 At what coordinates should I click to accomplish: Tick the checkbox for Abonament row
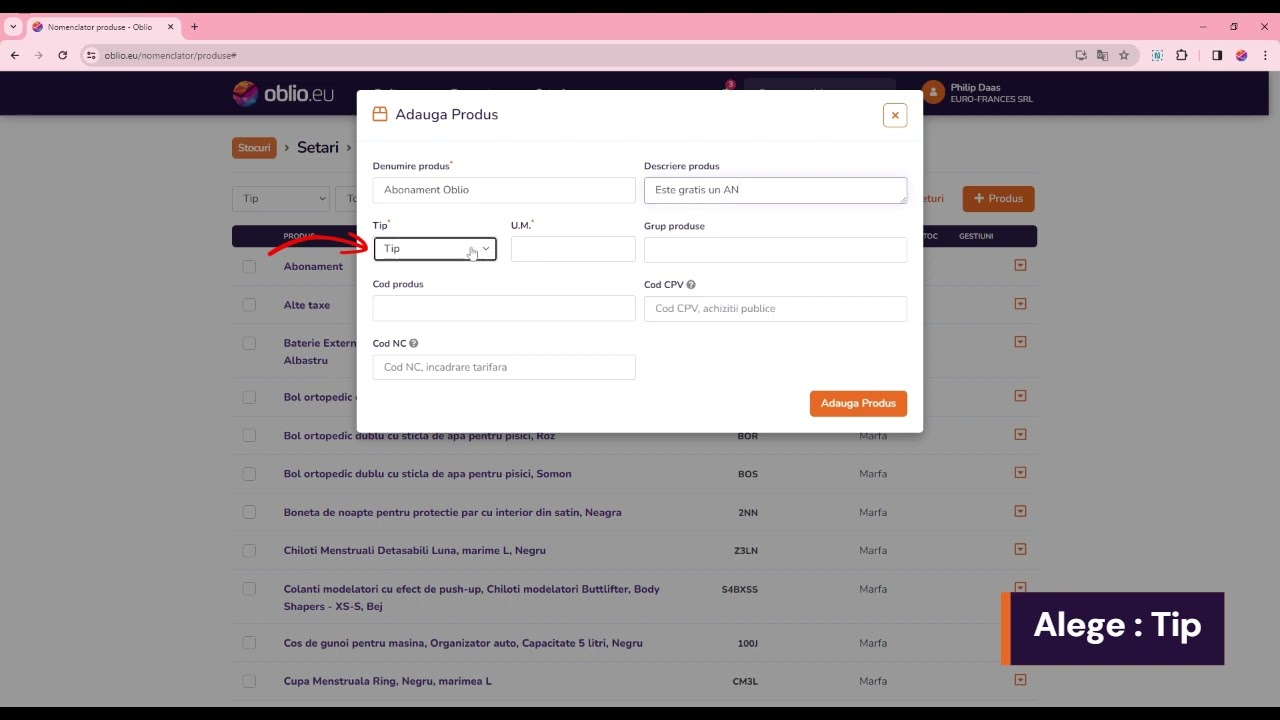point(249,267)
